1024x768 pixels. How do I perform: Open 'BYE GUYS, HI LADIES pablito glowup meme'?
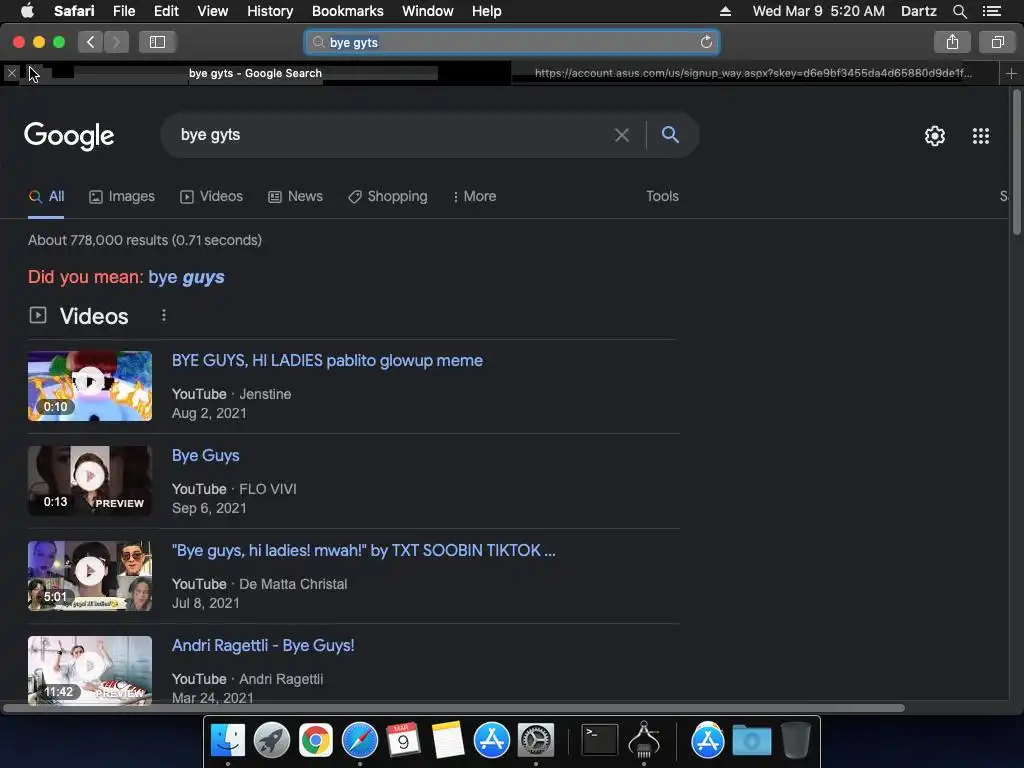click(327, 360)
